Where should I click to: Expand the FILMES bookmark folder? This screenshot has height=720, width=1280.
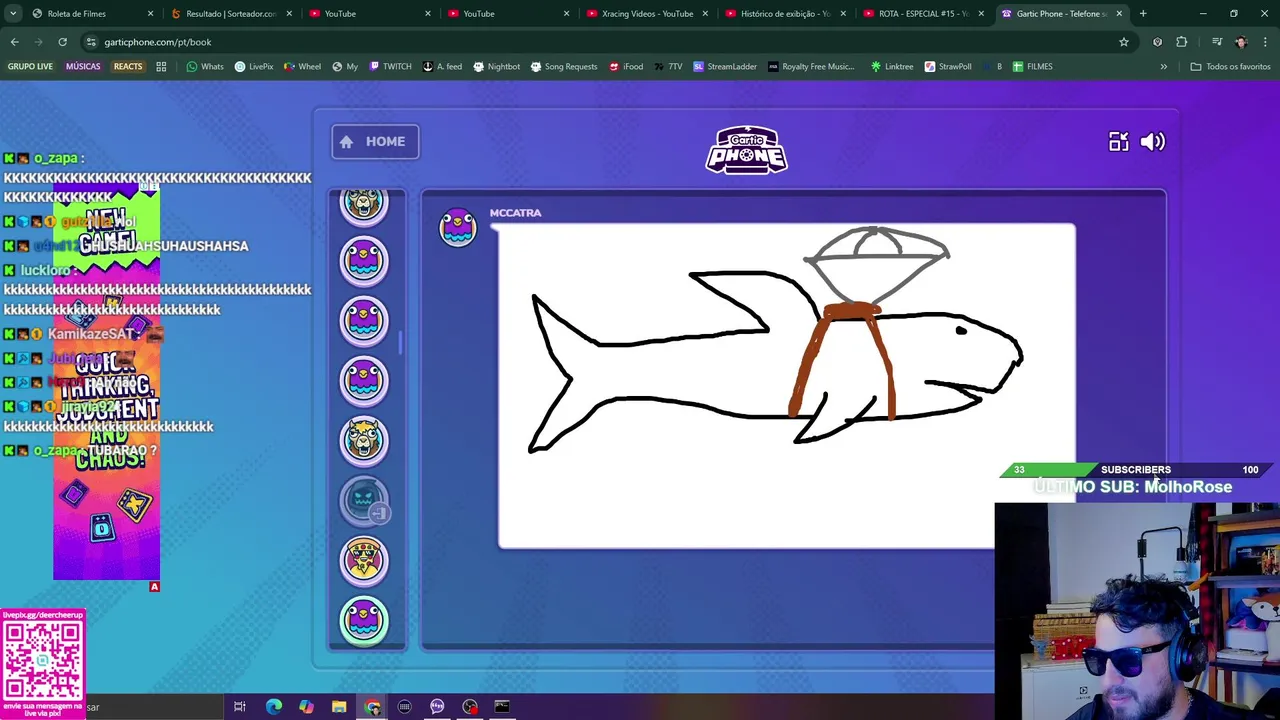pyautogui.click(x=1032, y=67)
